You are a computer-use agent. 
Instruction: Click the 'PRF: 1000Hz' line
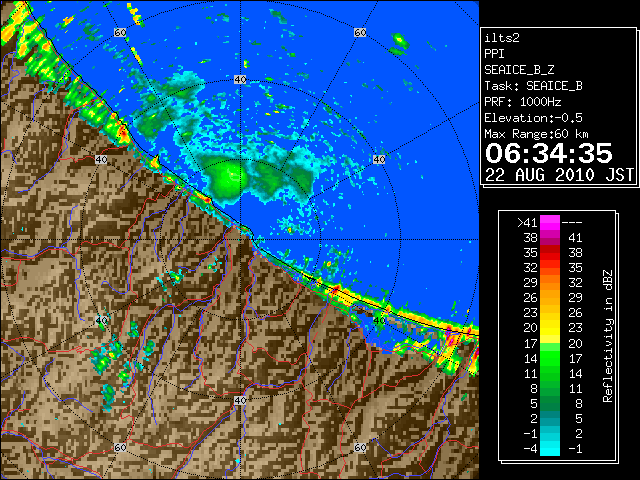click(523, 102)
